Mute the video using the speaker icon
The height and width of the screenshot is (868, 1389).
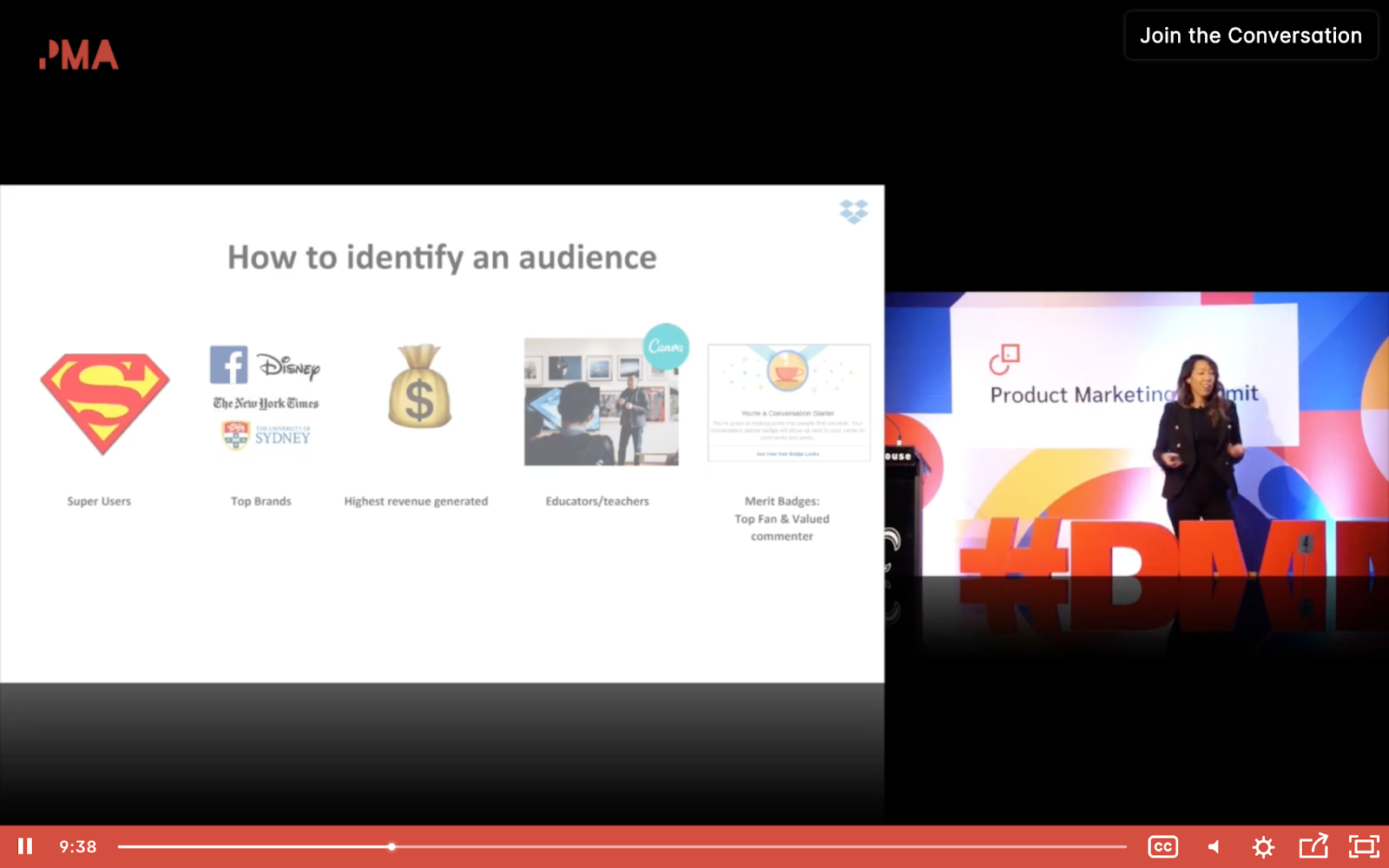tap(1214, 846)
